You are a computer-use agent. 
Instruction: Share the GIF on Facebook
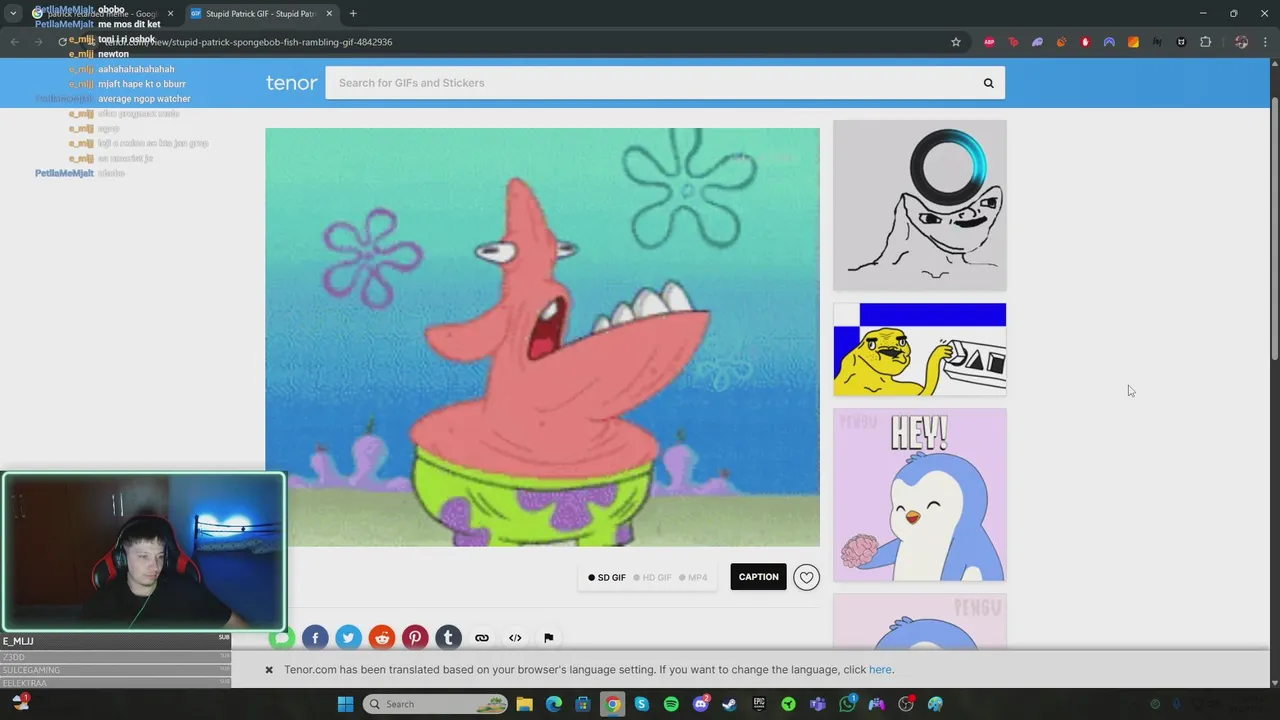315,638
